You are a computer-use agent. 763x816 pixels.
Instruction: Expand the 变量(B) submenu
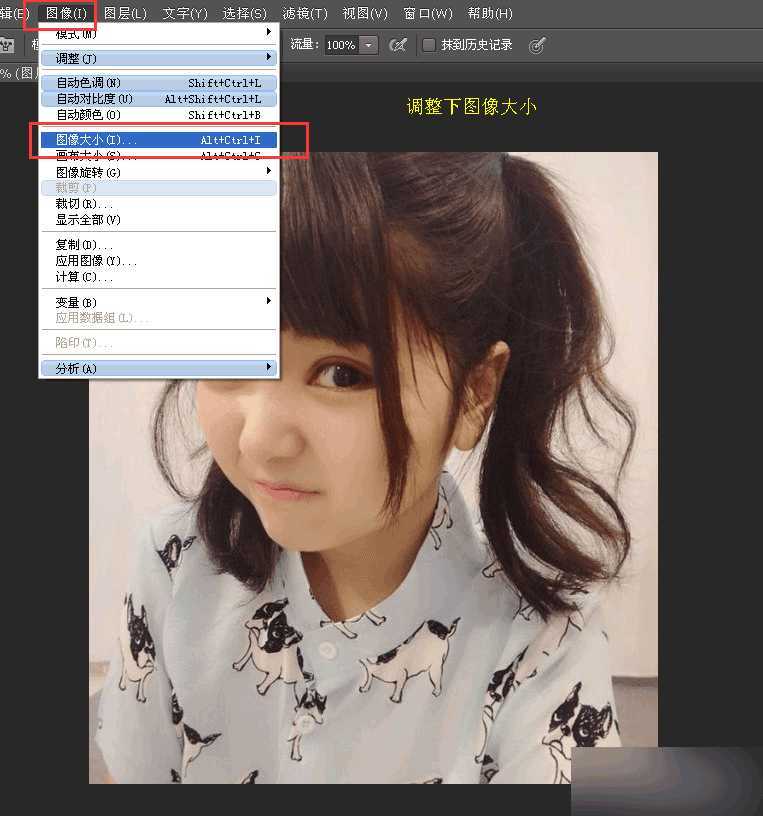tap(159, 302)
